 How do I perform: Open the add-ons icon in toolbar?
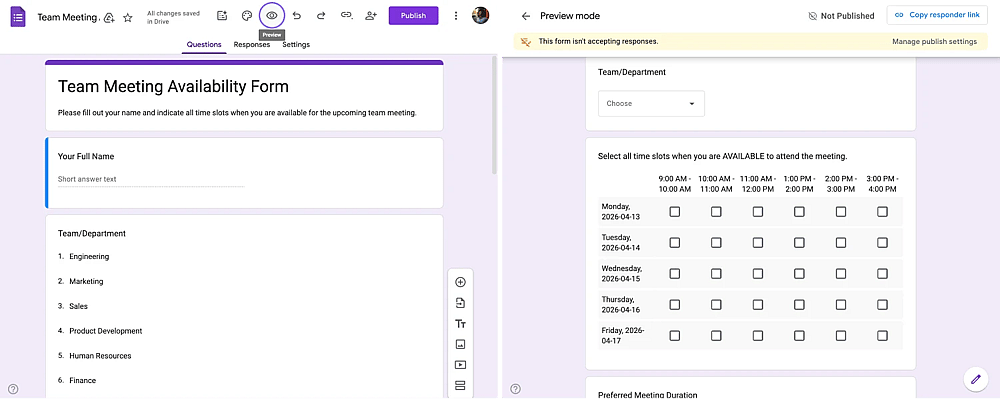[222, 16]
